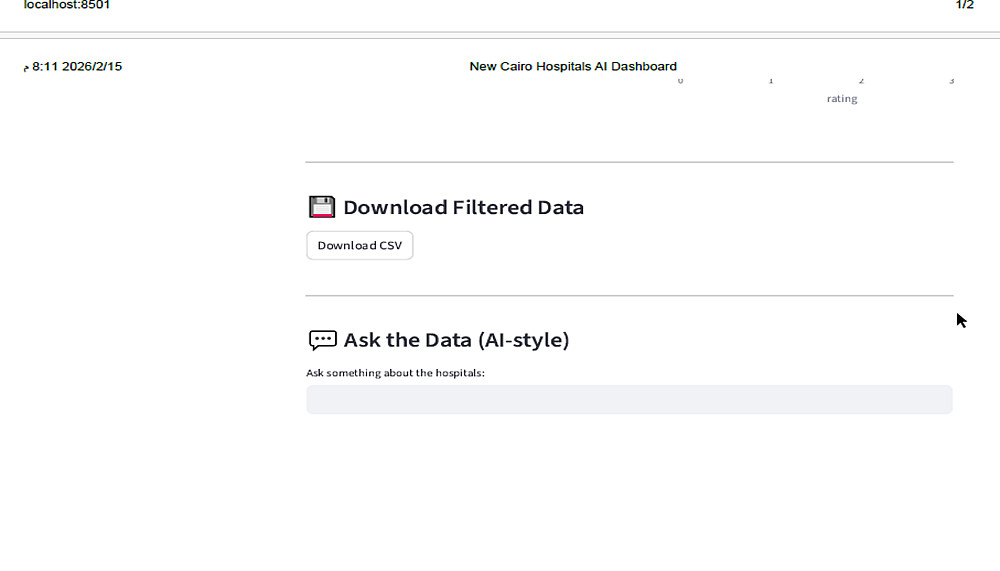1000x571 pixels.
Task: Click the 1 tick on rating axis
Action: point(771,81)
